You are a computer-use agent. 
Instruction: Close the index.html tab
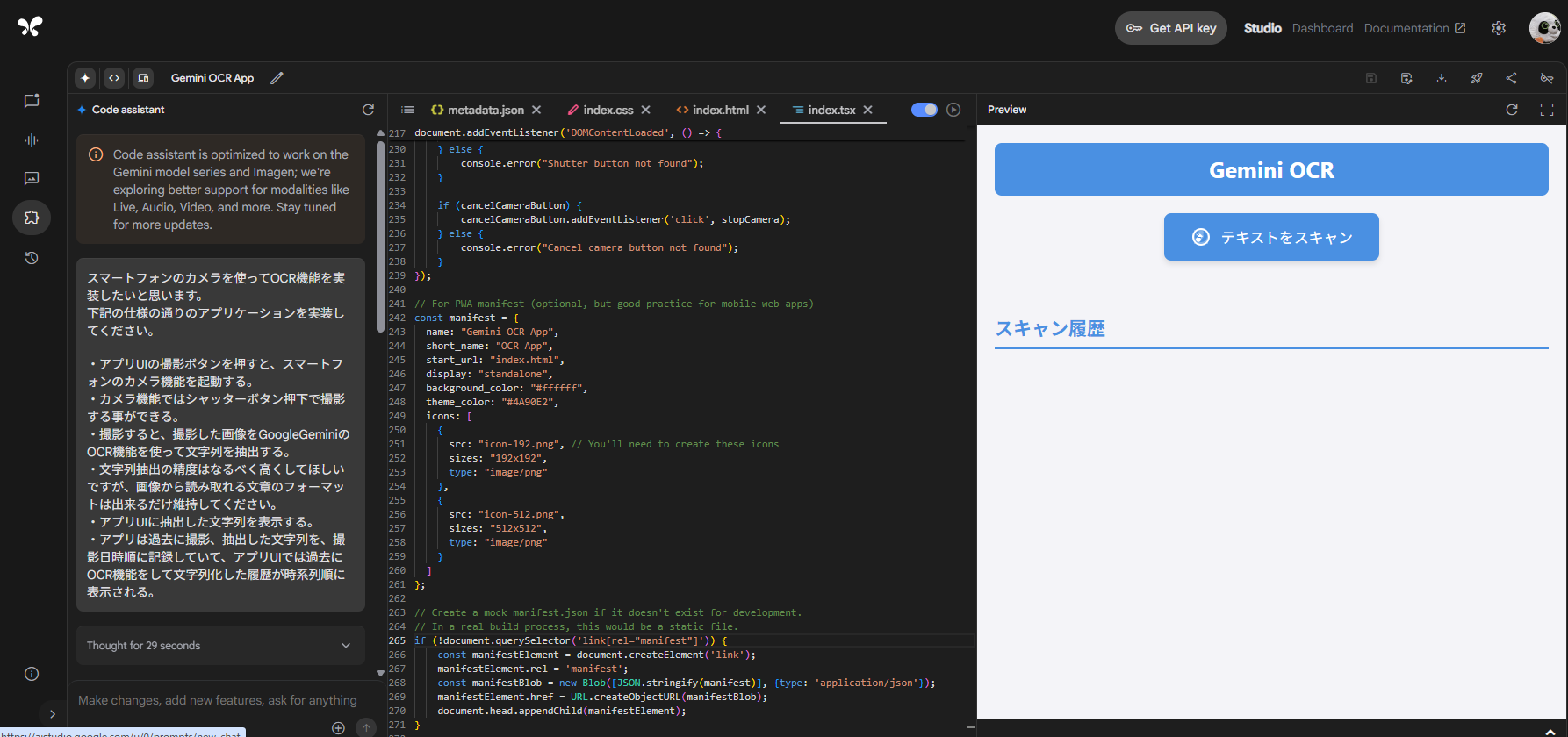tap(761, 110)
